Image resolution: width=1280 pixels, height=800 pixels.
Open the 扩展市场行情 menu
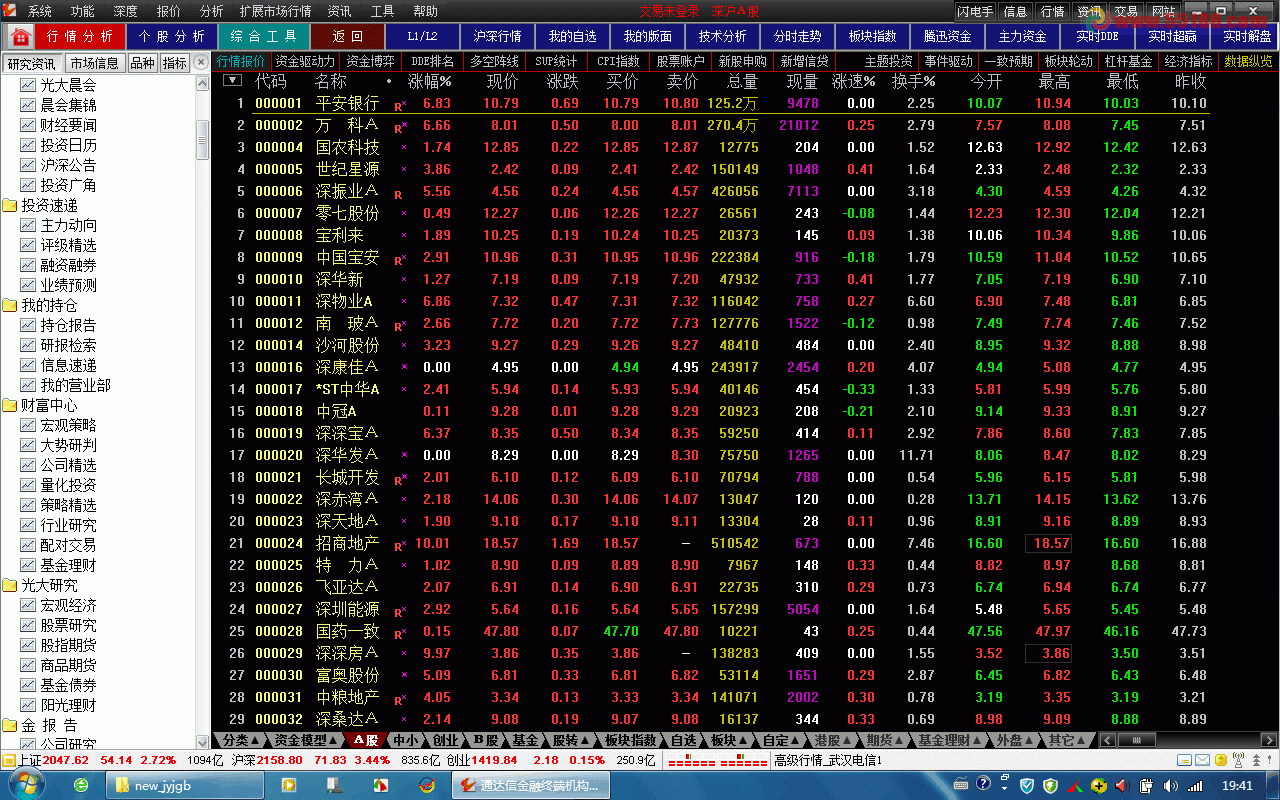pyautogui.click(x=276, y=12)
